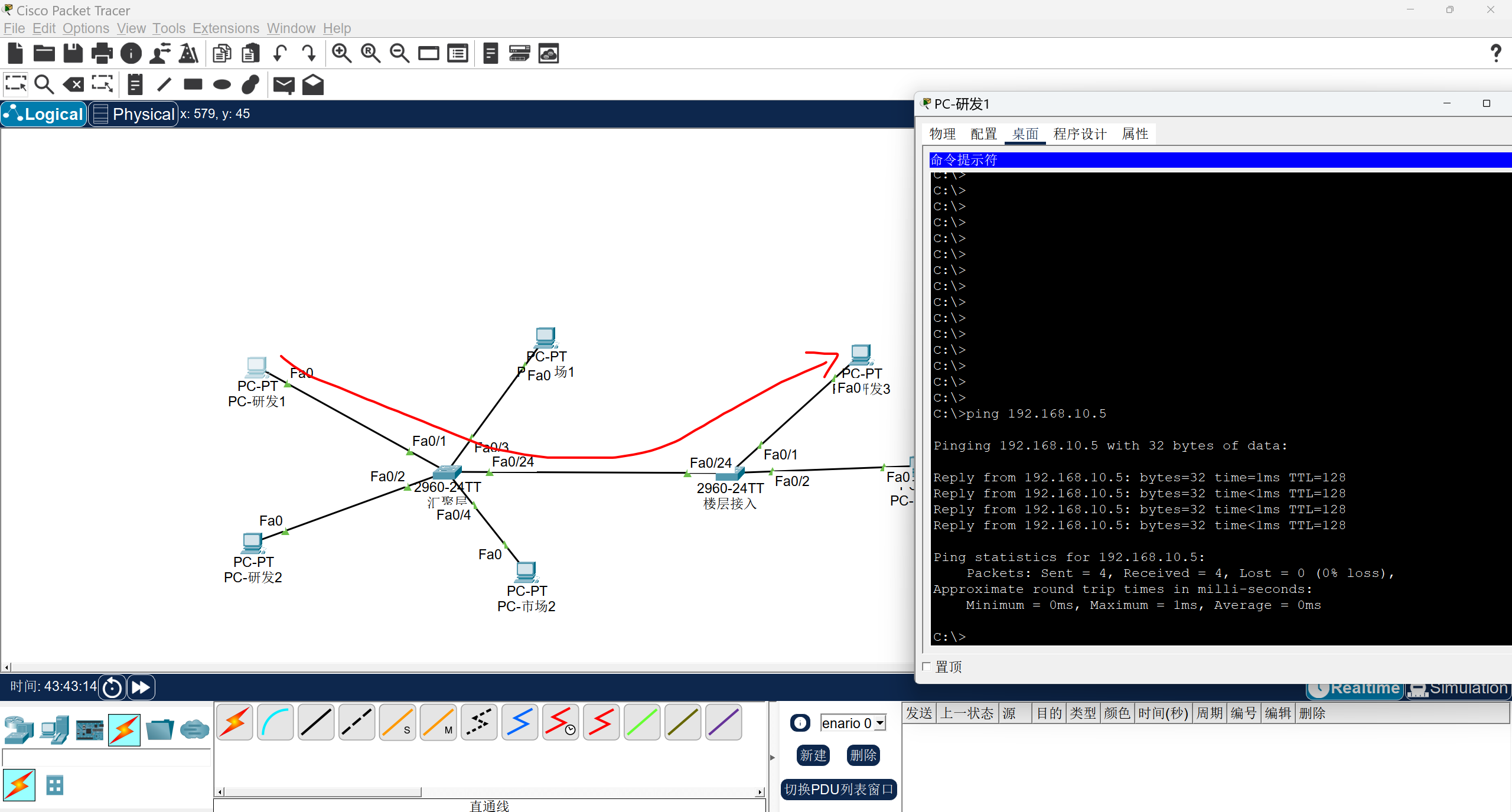This screenshot has height=812, width=1512.
Task: Select the 楼层接入 2960-24TT switch
Action: coord(729,473)
